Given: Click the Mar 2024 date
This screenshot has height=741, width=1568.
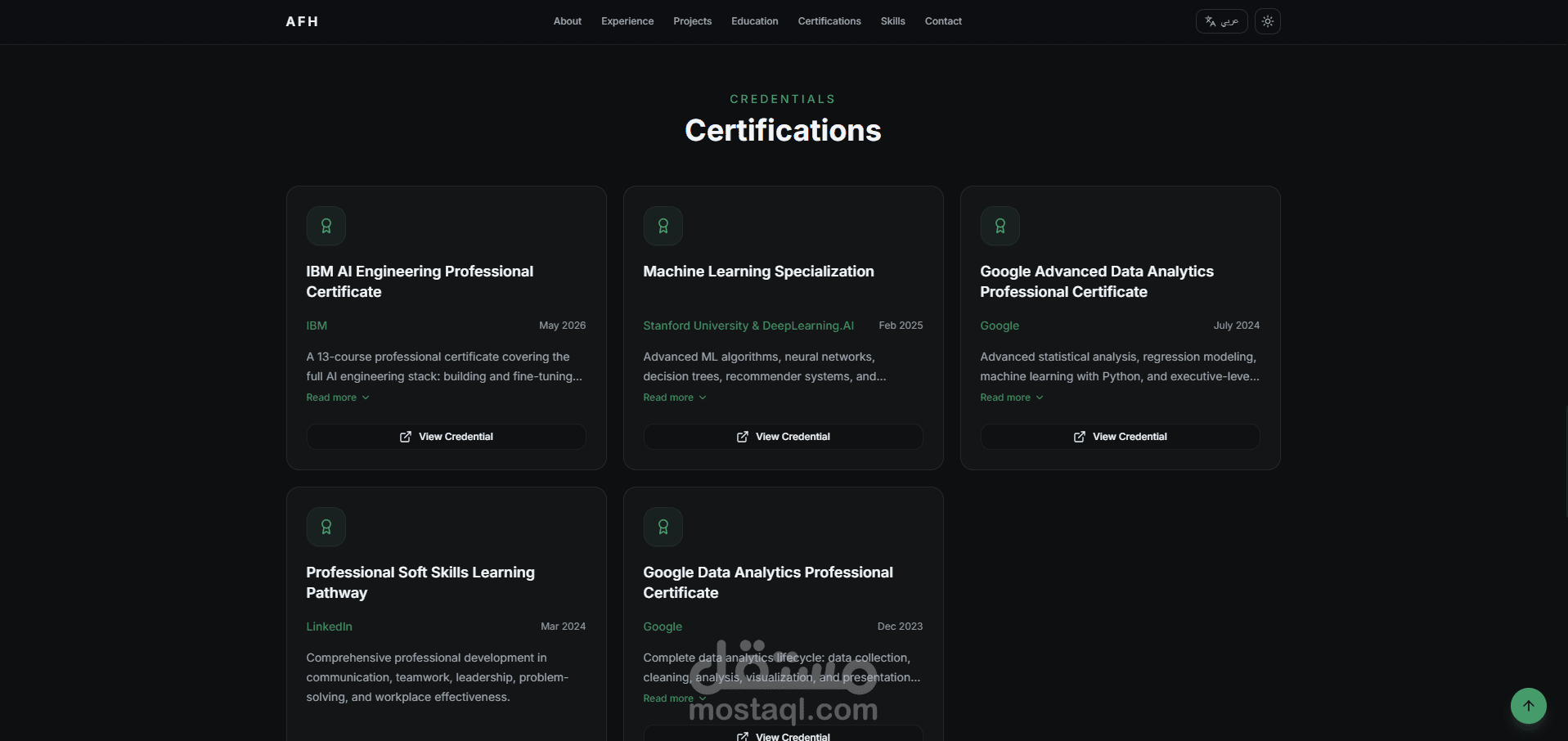Looking at the screenshot, I should pos(563,626).
